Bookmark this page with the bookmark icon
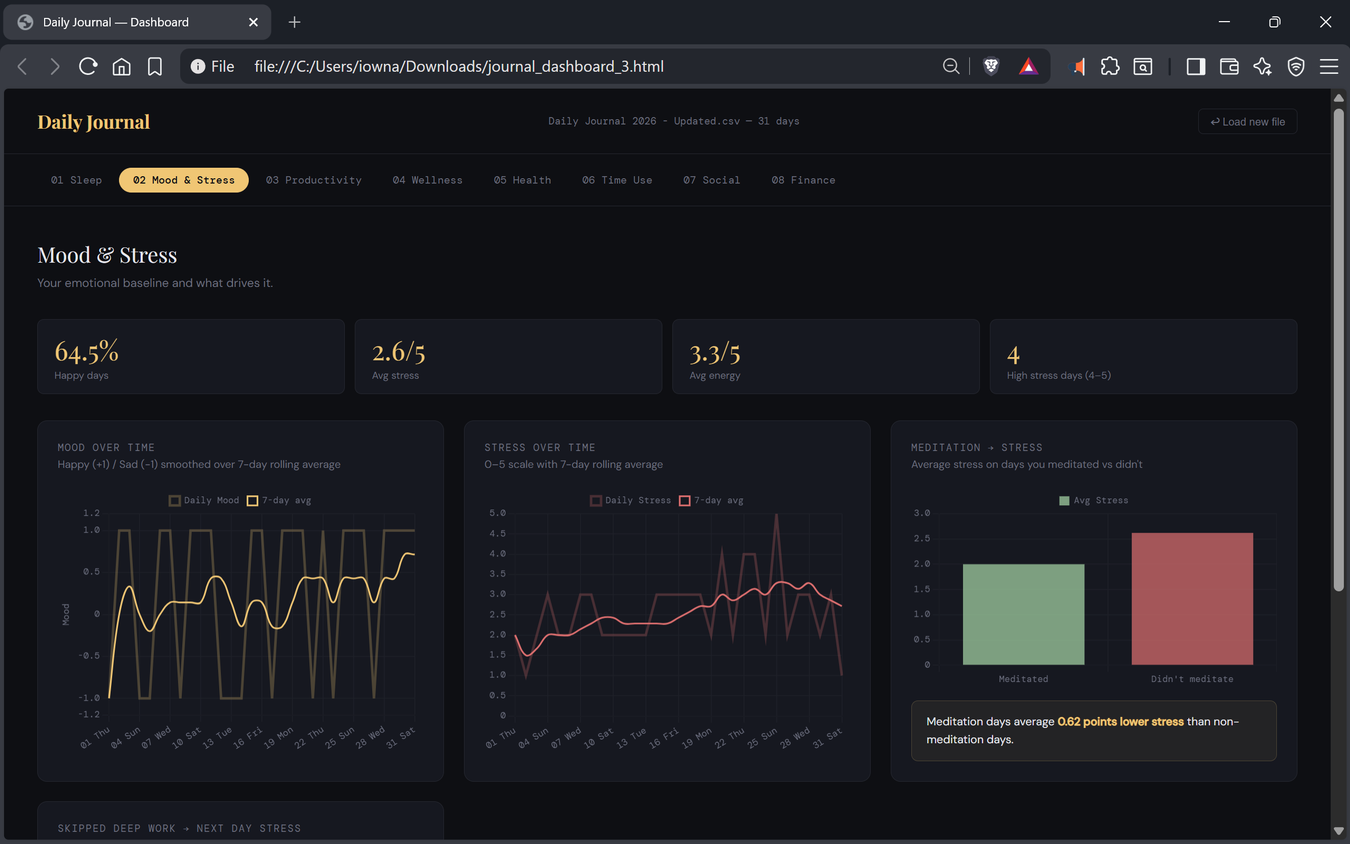 pos(155,66)
